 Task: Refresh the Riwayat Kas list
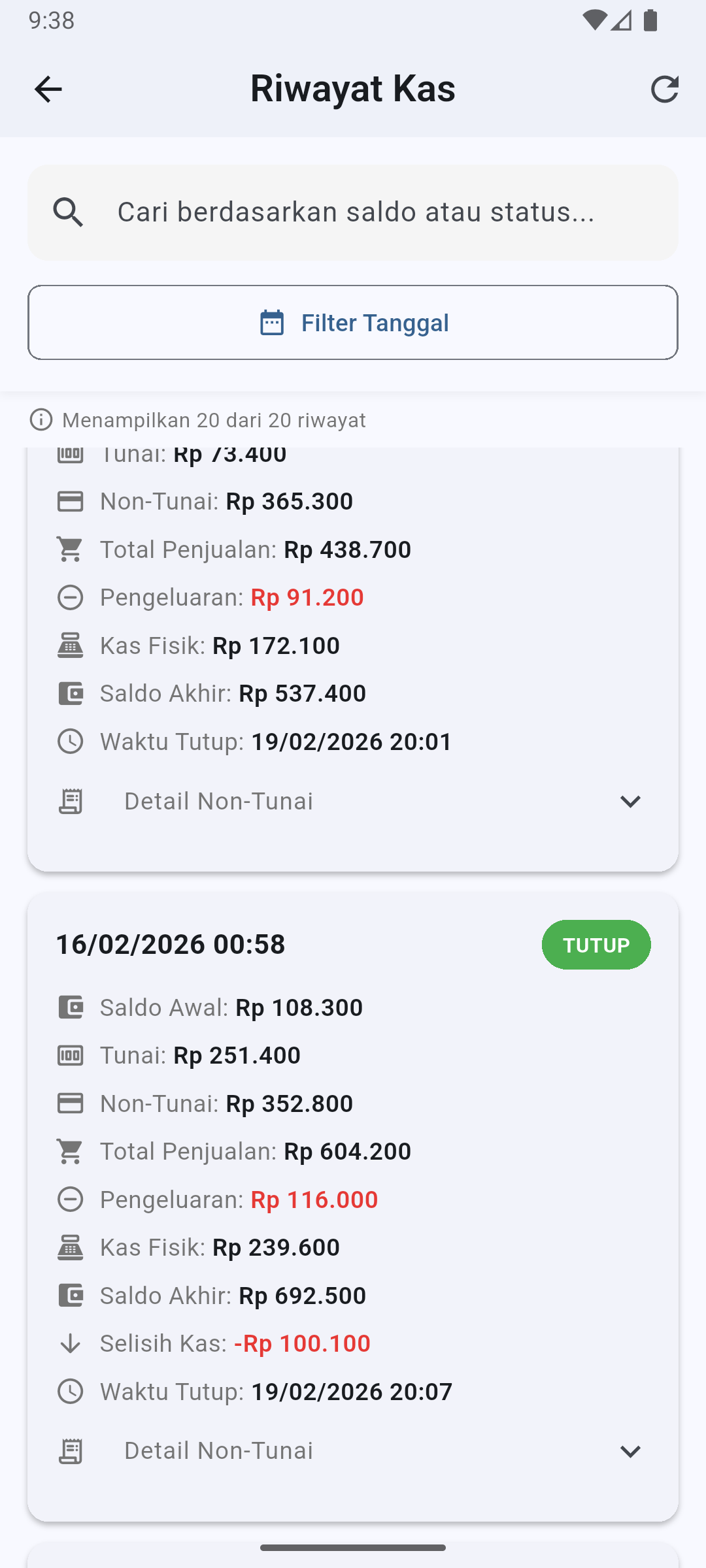665,89
